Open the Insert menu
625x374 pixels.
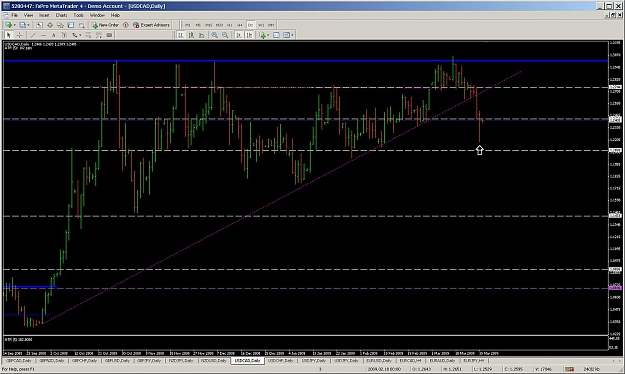pyautogui.click(x=44, y=15)
